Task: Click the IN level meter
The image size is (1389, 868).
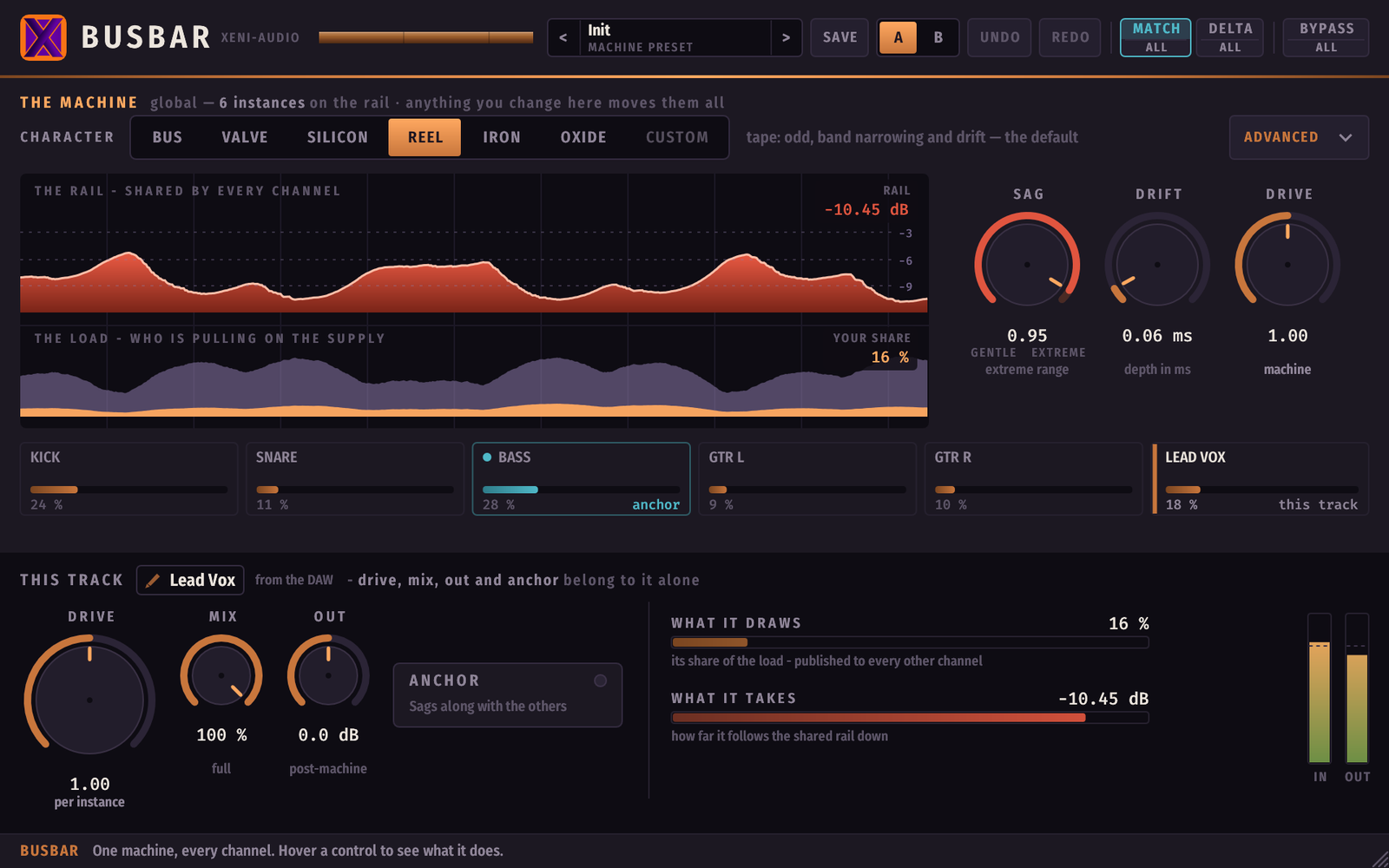Action: 1320,688
